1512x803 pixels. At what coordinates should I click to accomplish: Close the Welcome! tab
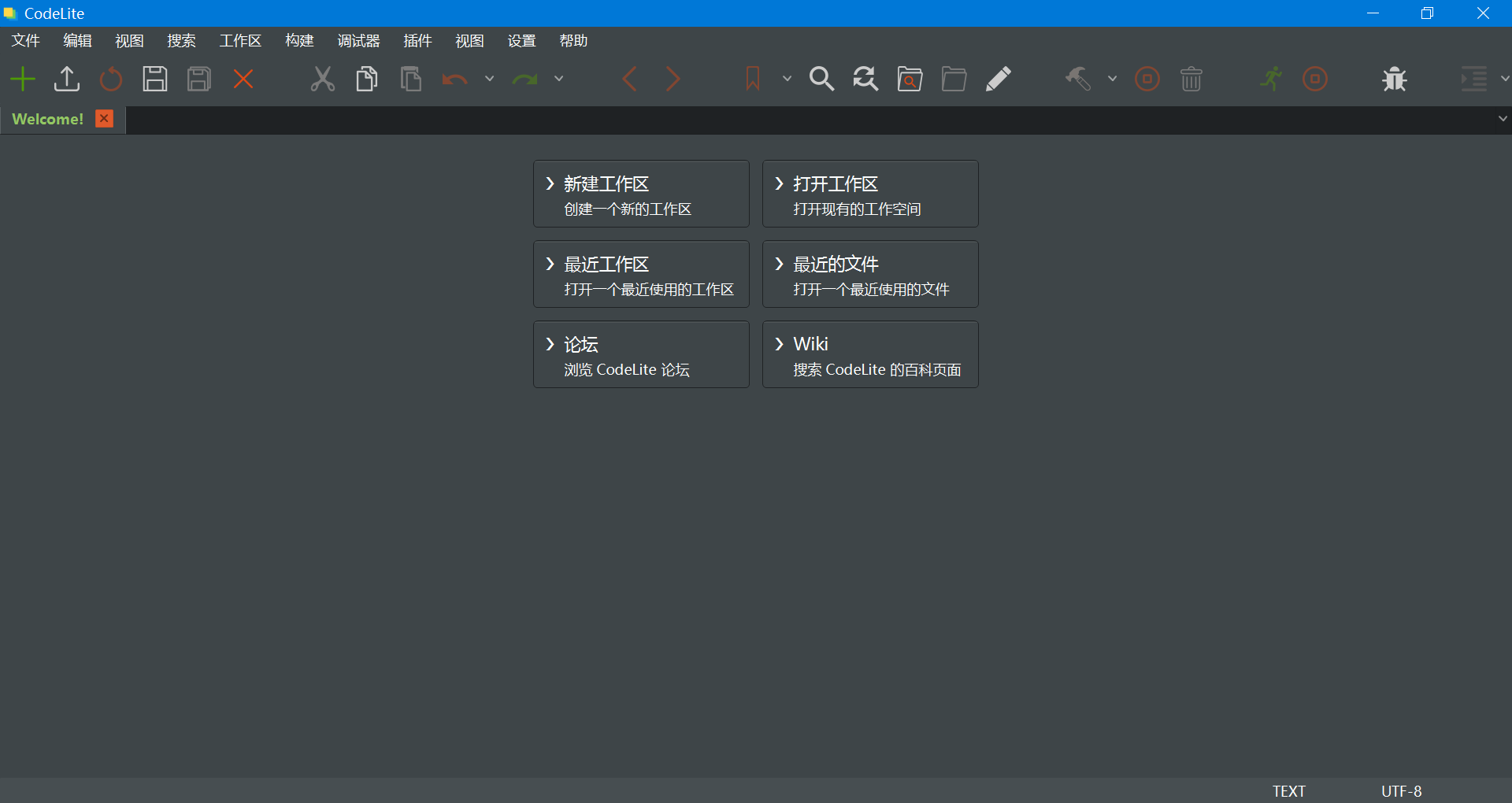click(x=104, y=119)
